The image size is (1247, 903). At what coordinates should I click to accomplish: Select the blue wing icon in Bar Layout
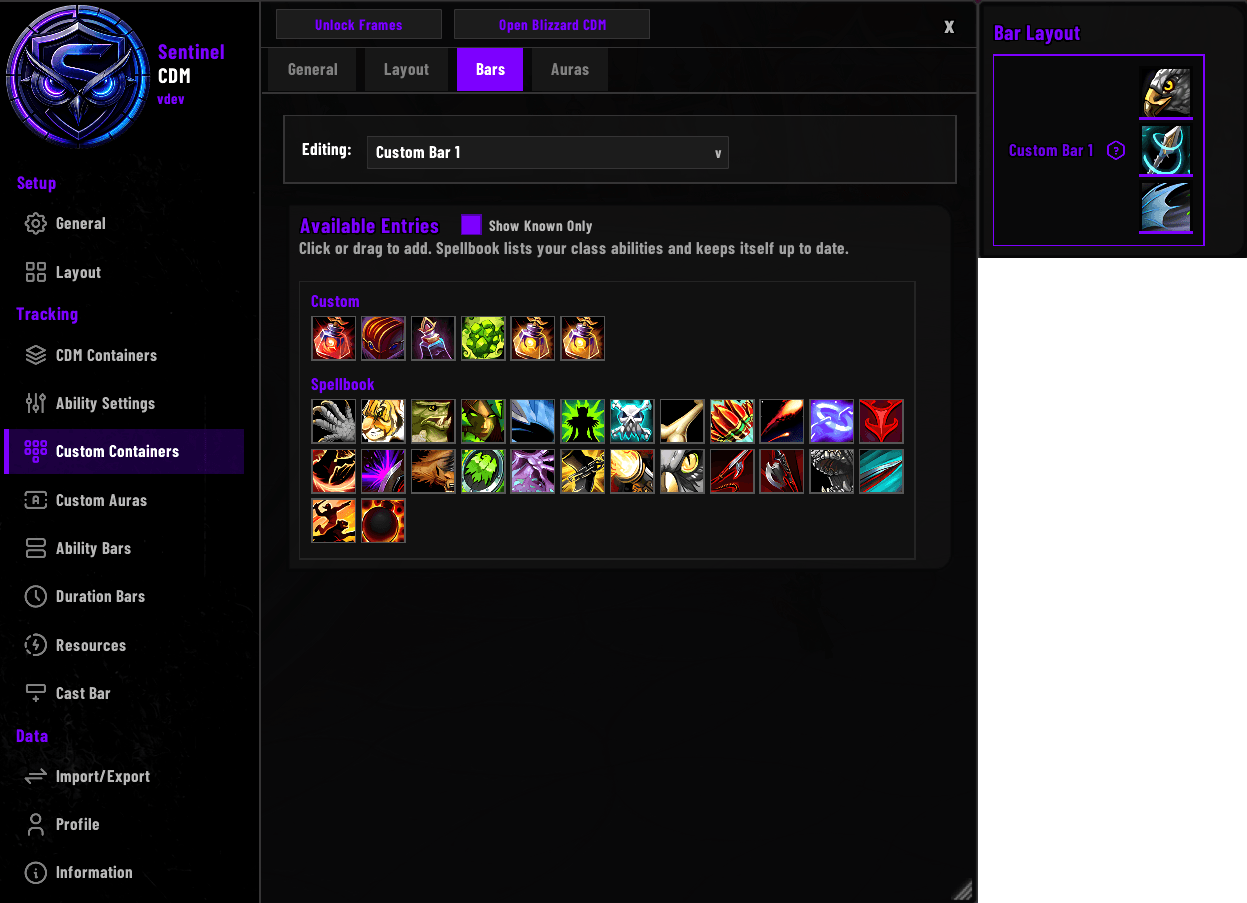[x=1166, y=207]
